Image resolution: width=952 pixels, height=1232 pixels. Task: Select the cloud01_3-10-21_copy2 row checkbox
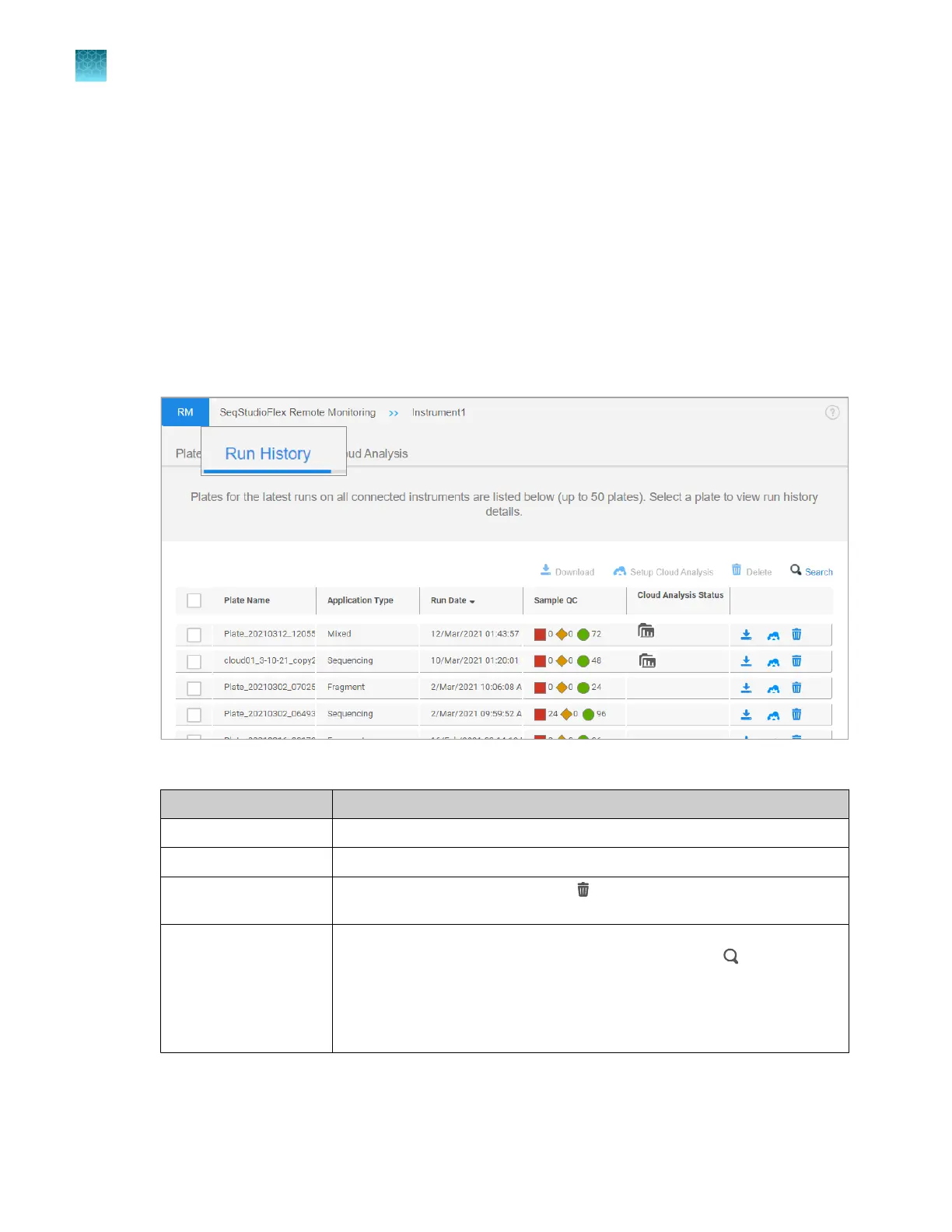click(194, 661)
